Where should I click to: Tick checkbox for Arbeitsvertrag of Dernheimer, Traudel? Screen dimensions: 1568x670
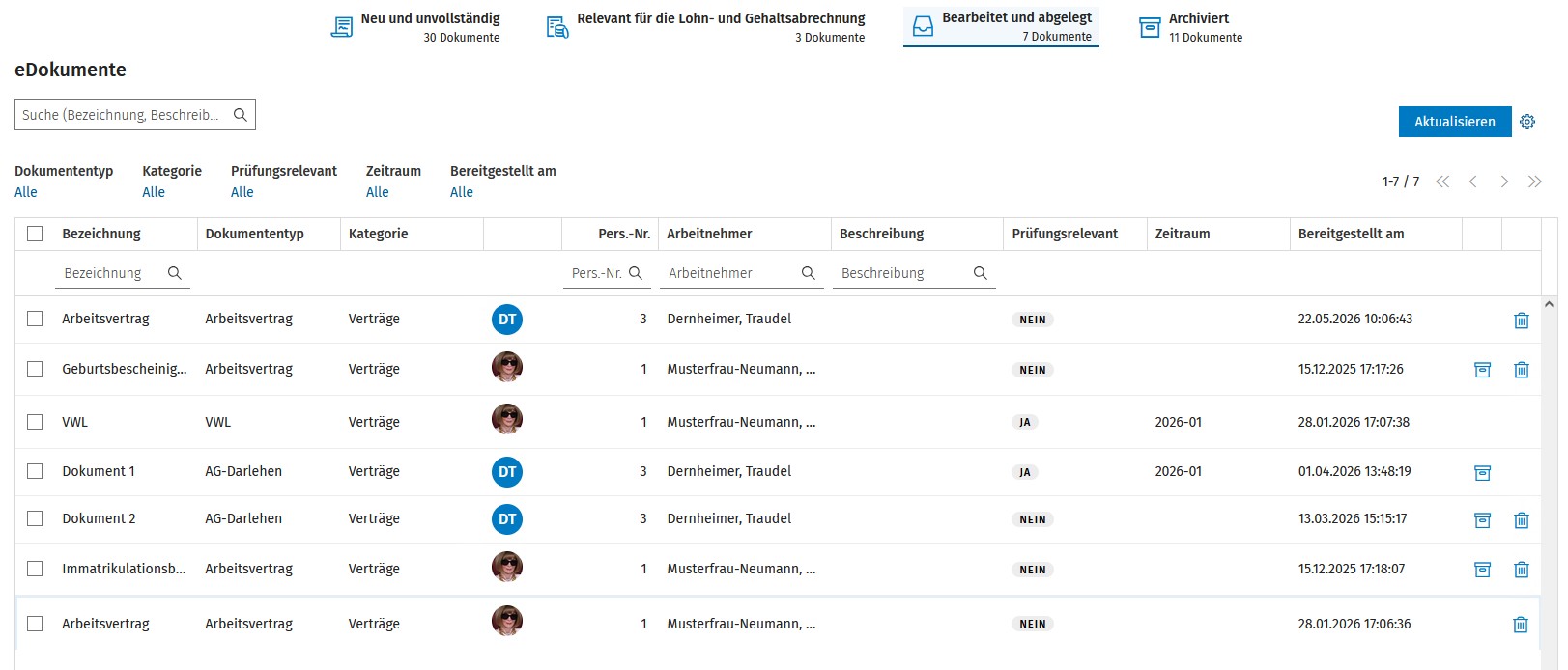[35, 319]
